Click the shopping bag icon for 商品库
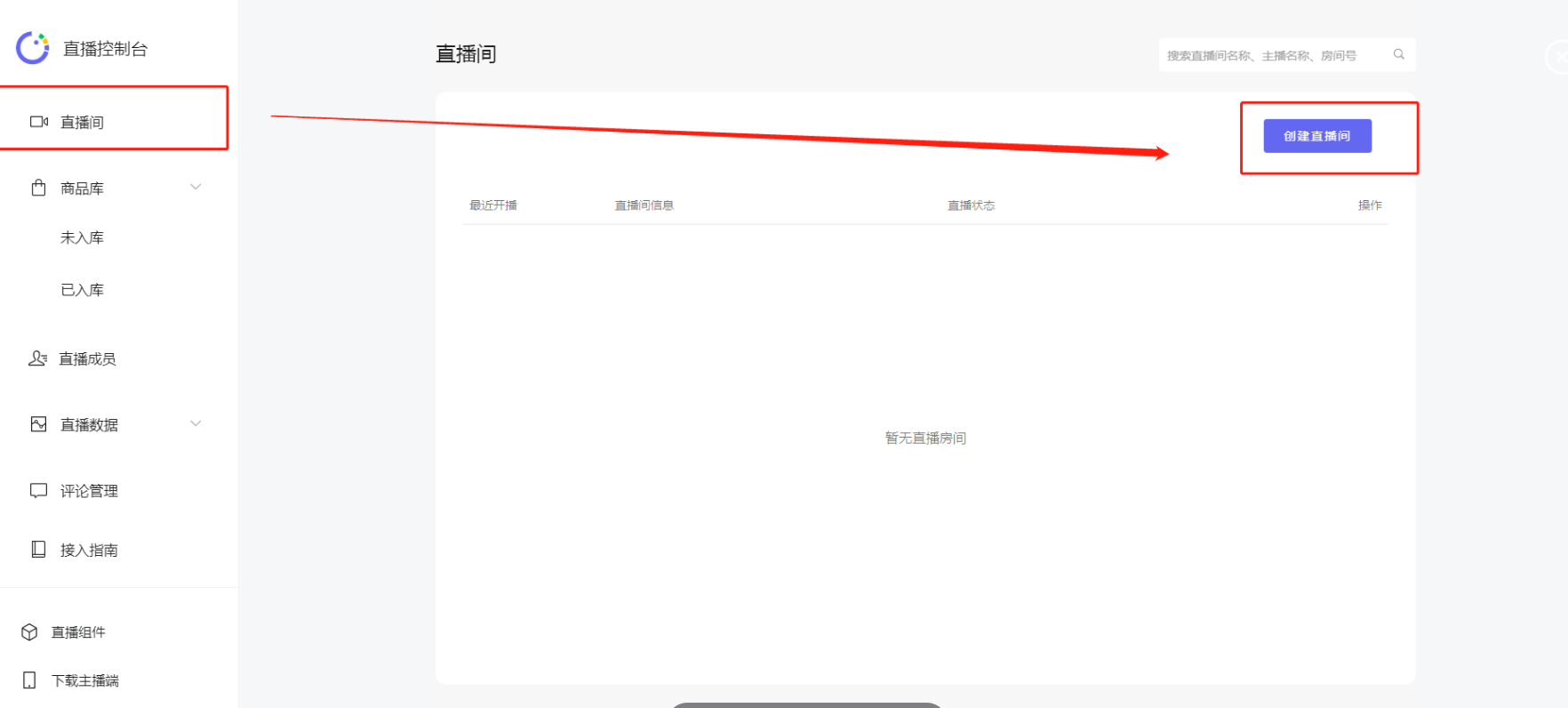This screenshot has width=1568, height=708. tap(38, 188)
